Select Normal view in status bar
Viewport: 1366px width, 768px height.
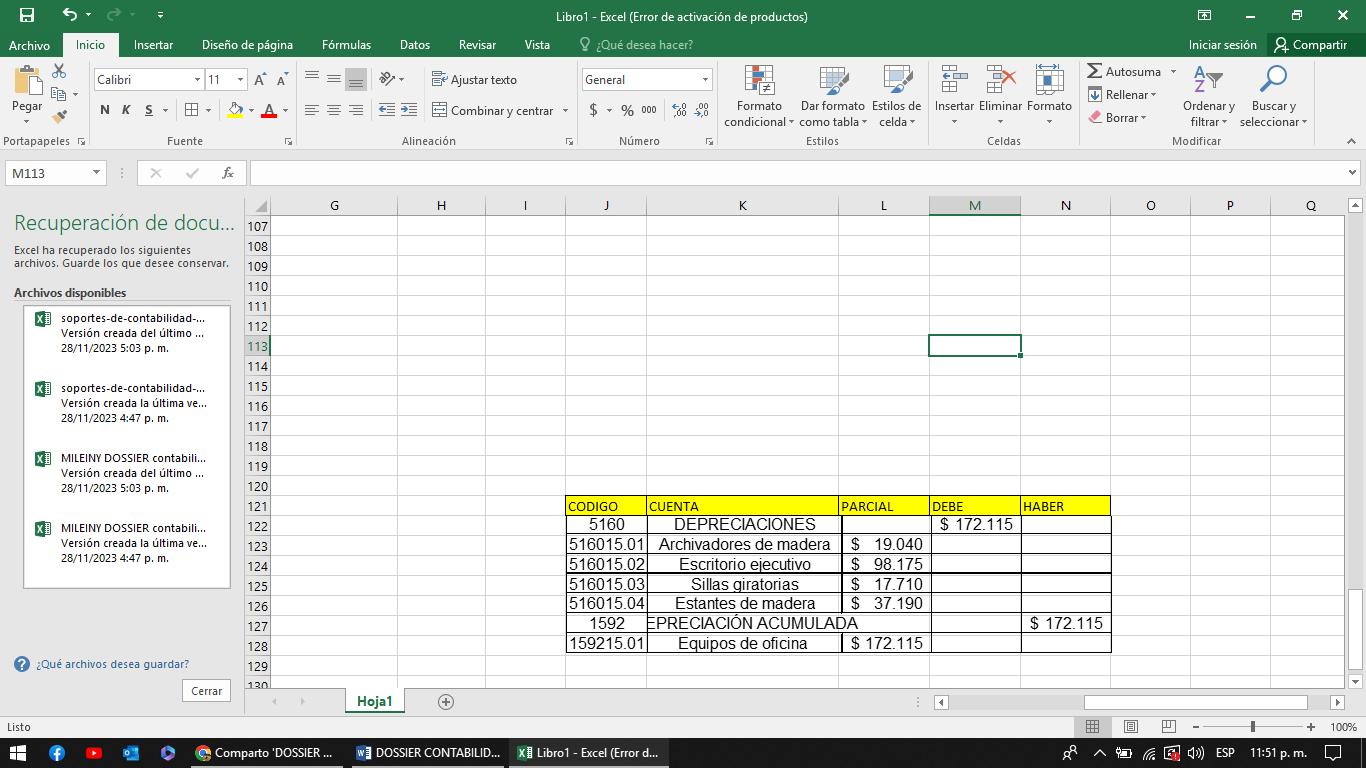click(1092, 726)
